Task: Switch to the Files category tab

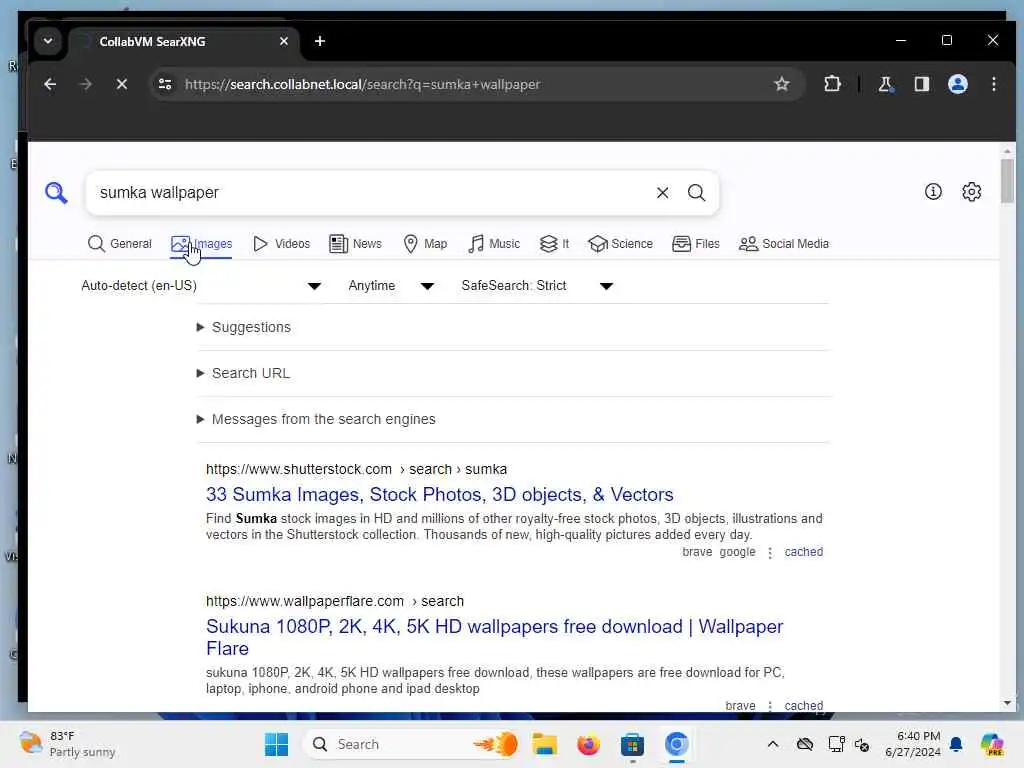Action: click(696, 244)
